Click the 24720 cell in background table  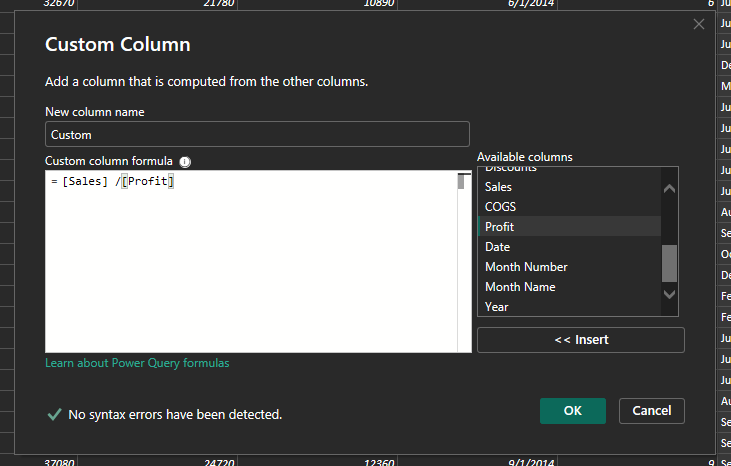pyautogui.click(x=219, y=462)
